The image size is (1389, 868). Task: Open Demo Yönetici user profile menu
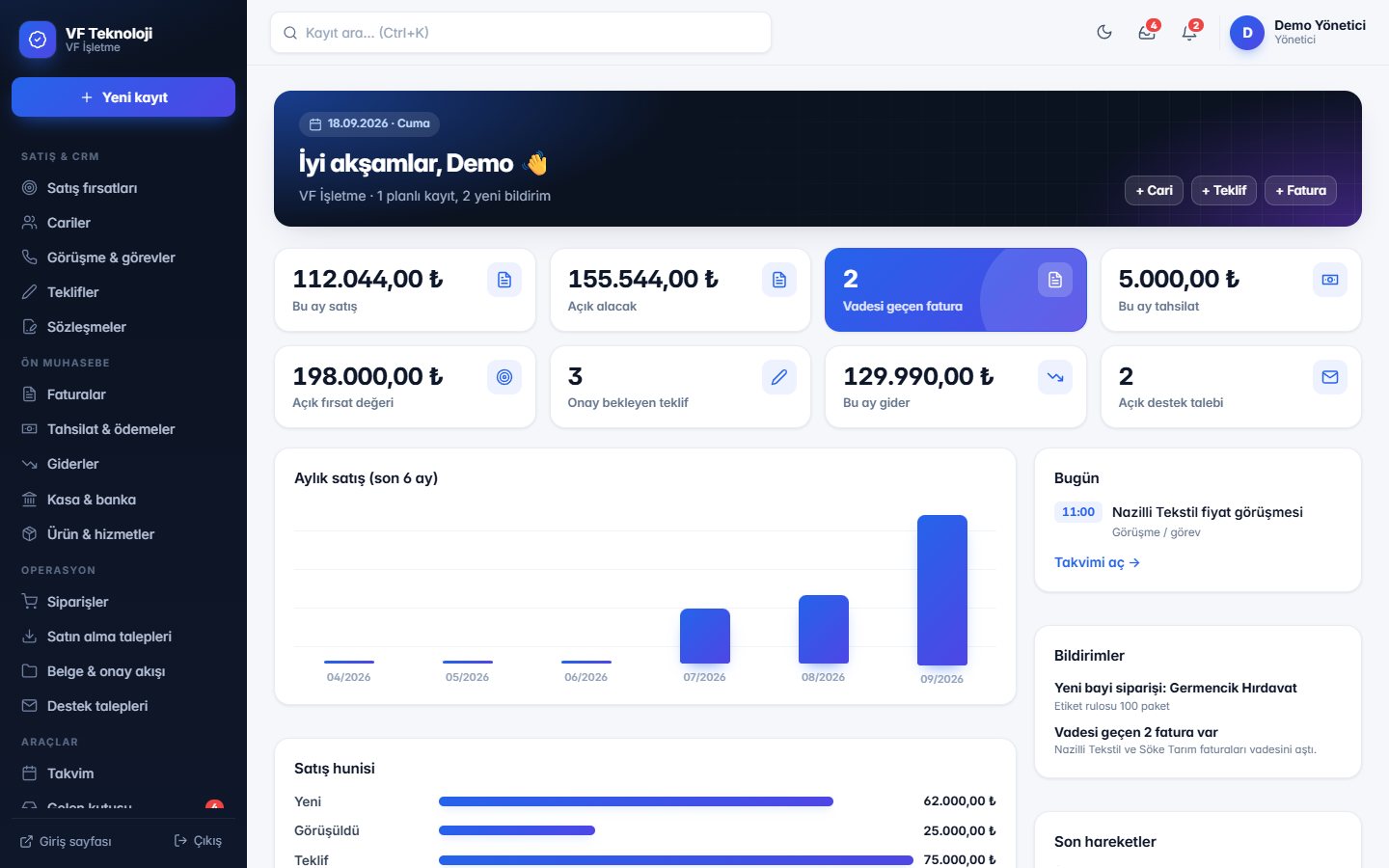(1298, 32)
